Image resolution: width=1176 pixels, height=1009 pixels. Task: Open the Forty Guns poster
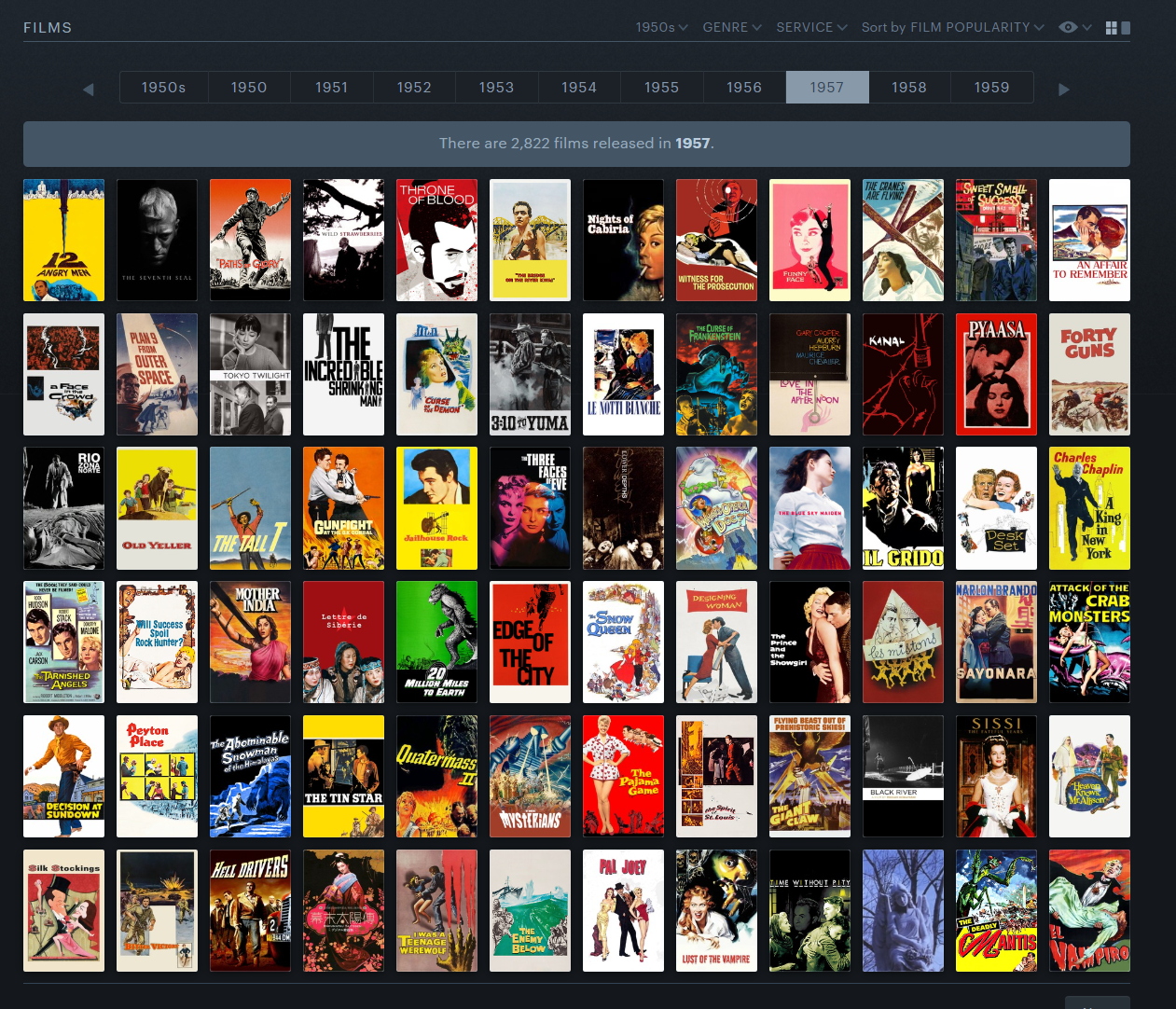[1089, 374]
